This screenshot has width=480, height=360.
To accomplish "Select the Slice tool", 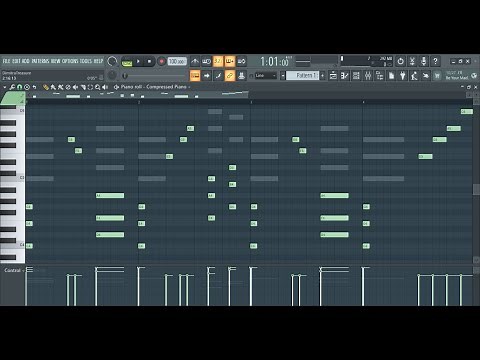I will pos(83,87).
